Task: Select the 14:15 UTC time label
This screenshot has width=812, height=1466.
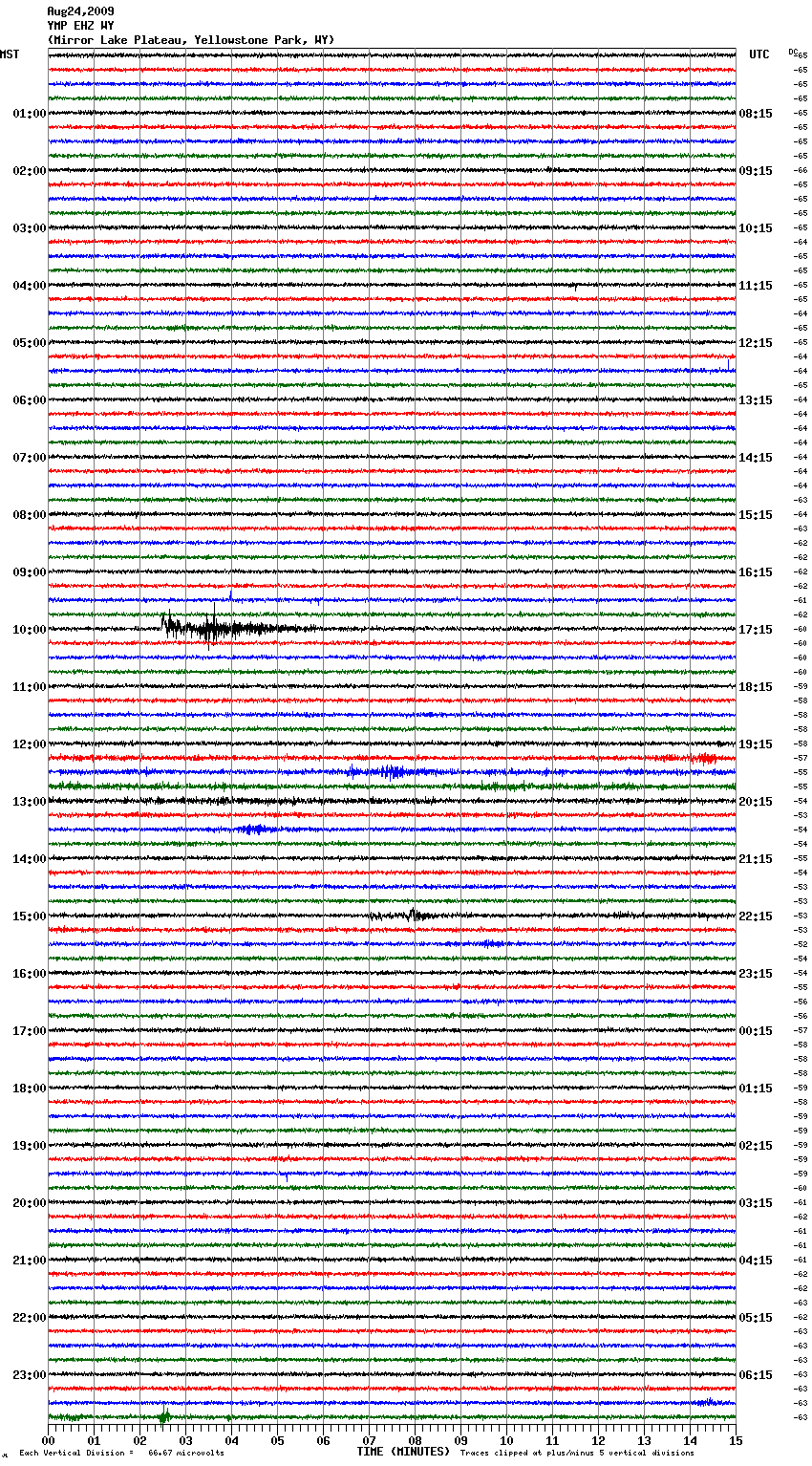Action: click(756, 458)
